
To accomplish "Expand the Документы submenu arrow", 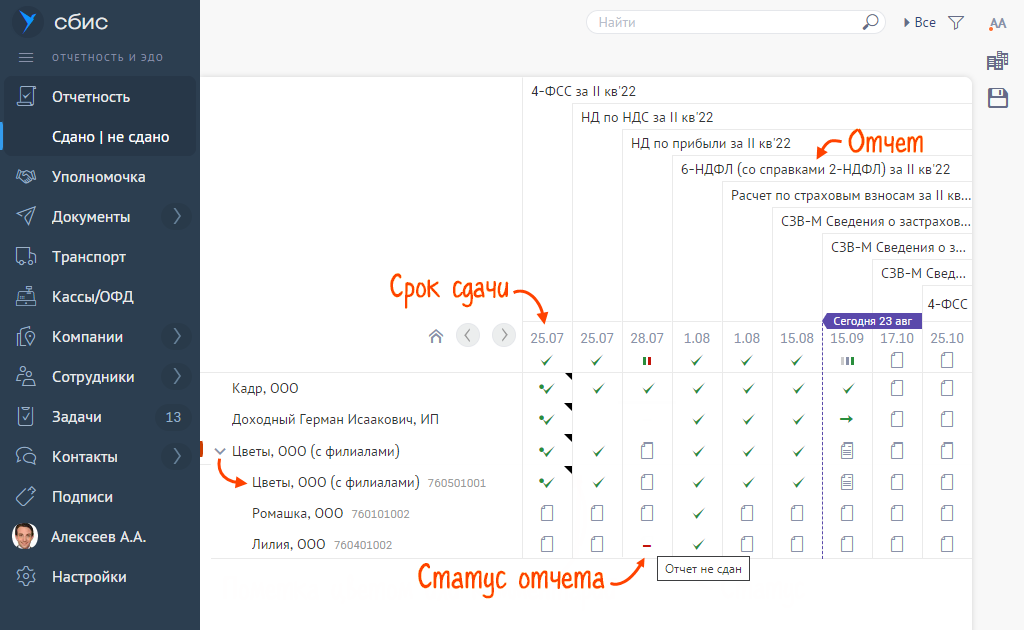I will (177, 217).
